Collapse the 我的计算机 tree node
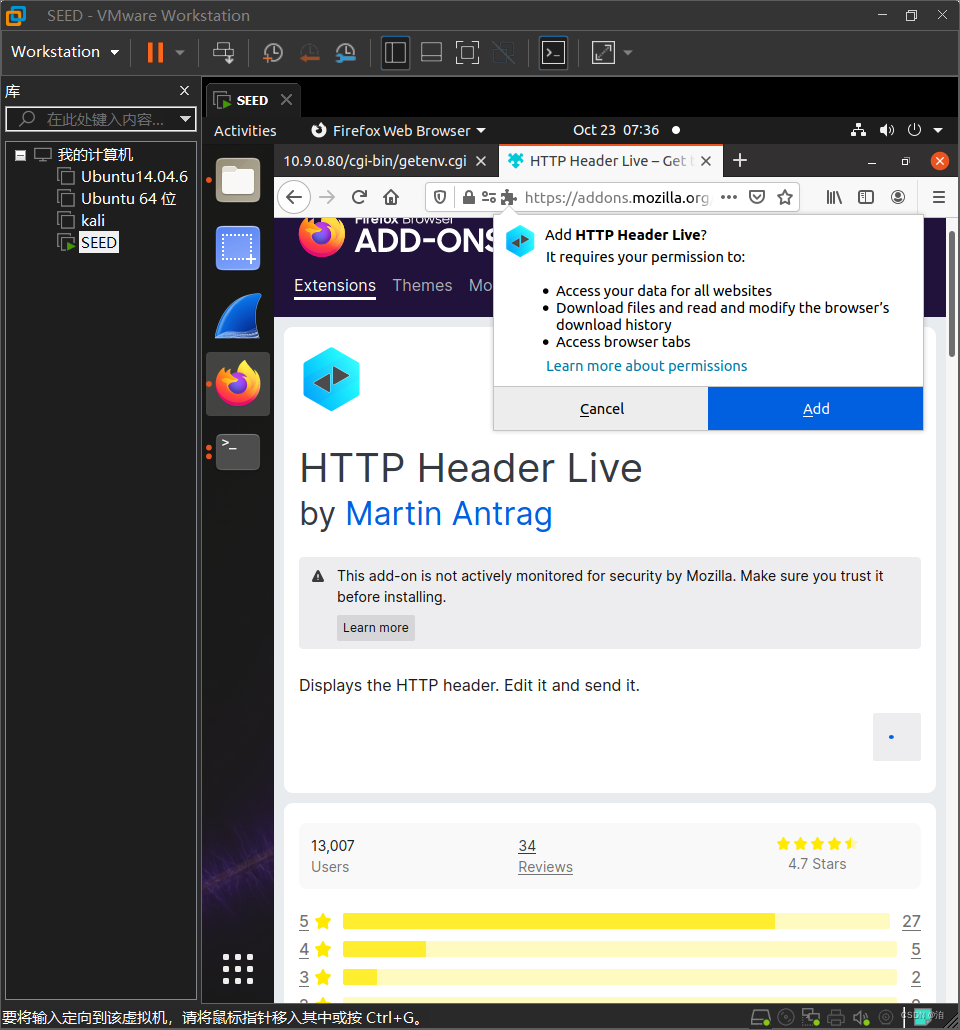 coord(20,155)
